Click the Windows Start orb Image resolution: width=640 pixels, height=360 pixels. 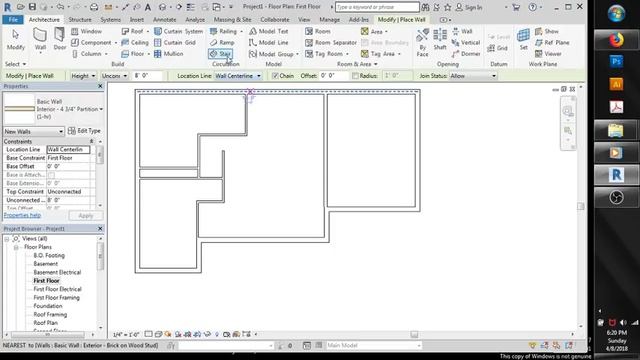tap(616, 13)
